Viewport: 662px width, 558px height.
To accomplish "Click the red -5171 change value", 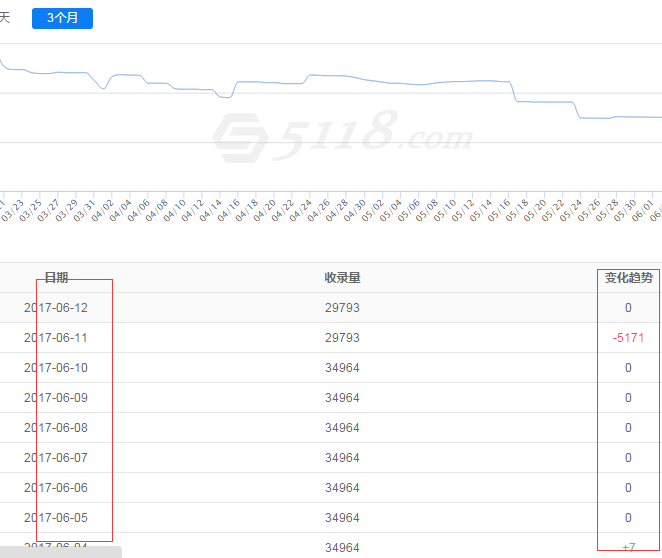I will click(628, 338).
